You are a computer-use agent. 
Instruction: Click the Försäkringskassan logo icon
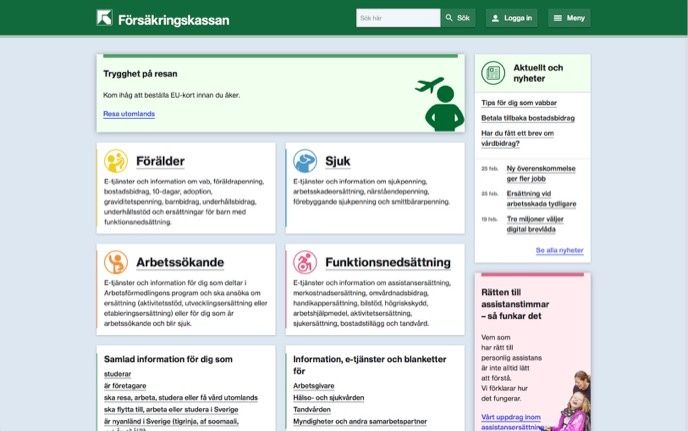pos(105,18)
